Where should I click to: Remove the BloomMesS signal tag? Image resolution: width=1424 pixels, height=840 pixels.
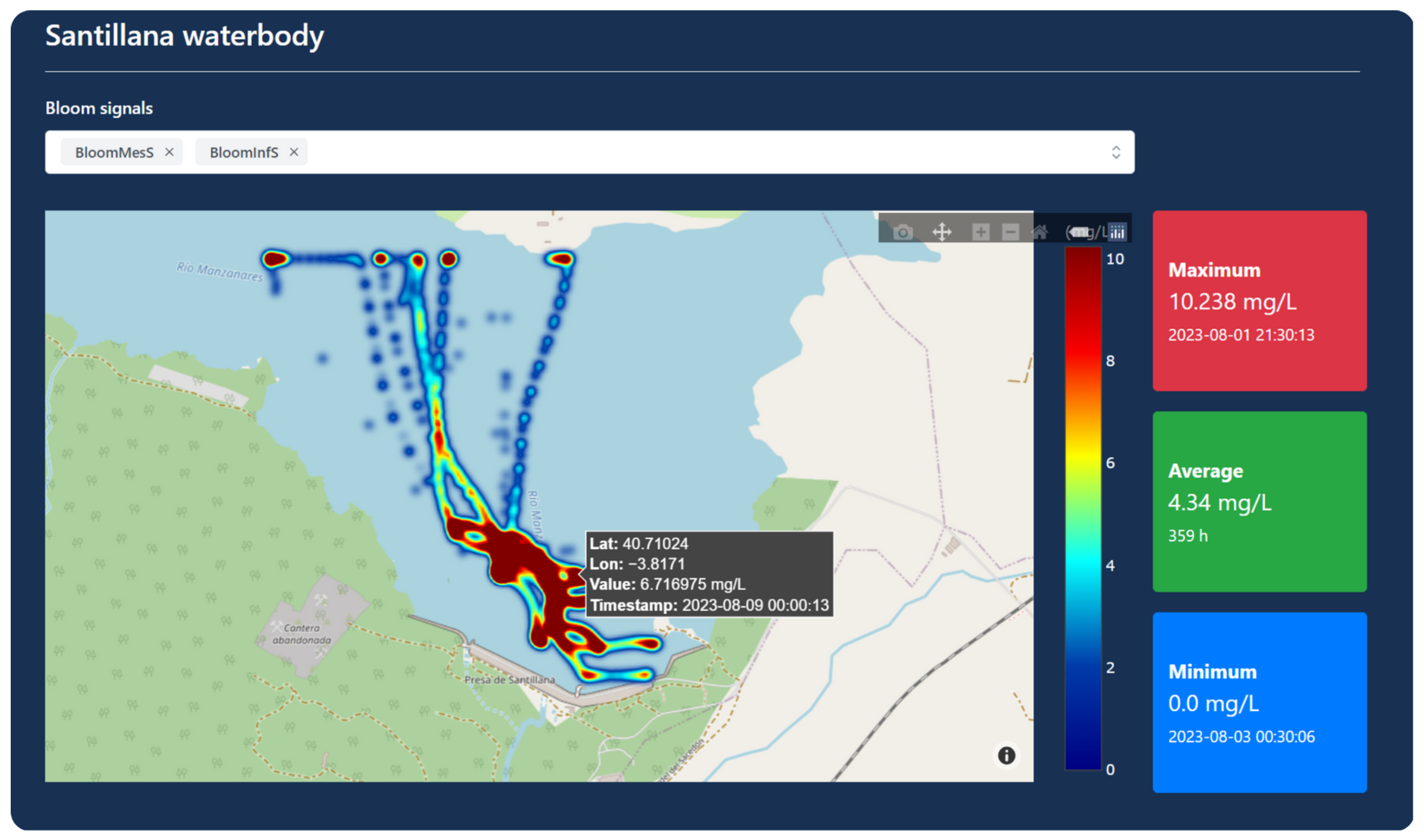(169, 152)
